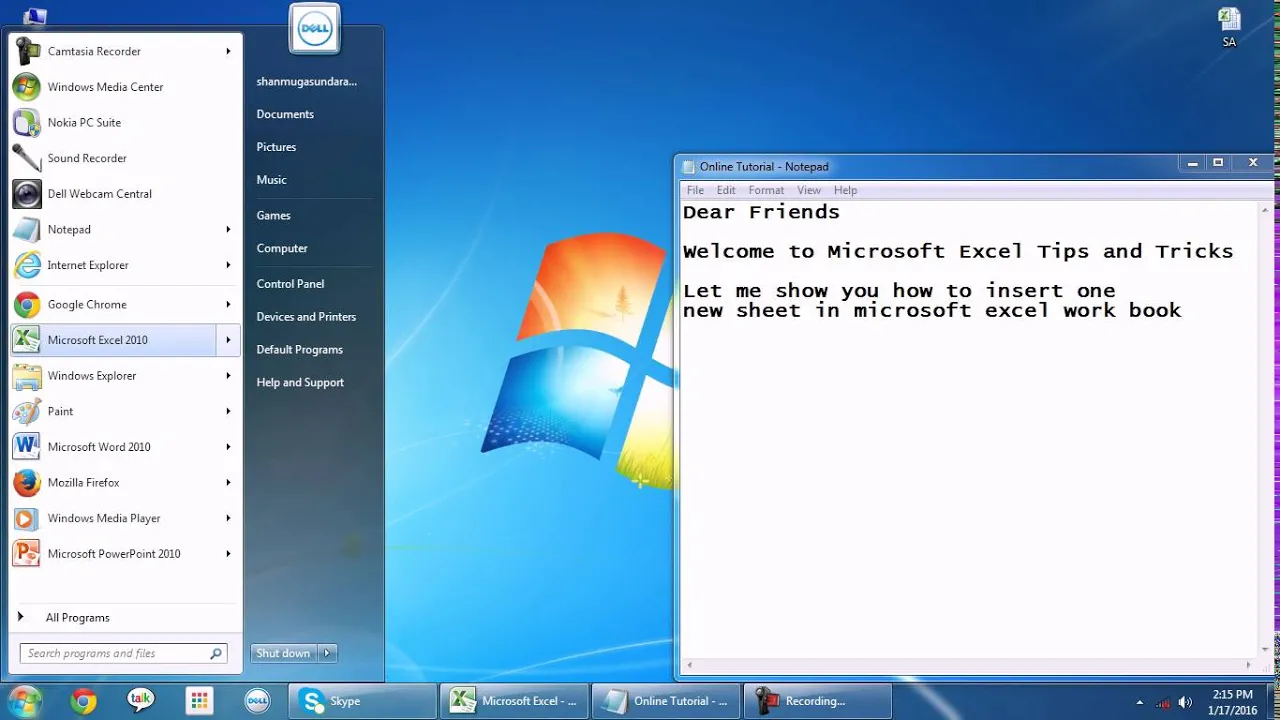Click Search programs and files box
This screenshot has height=720, width=1280.
[124, 654]
